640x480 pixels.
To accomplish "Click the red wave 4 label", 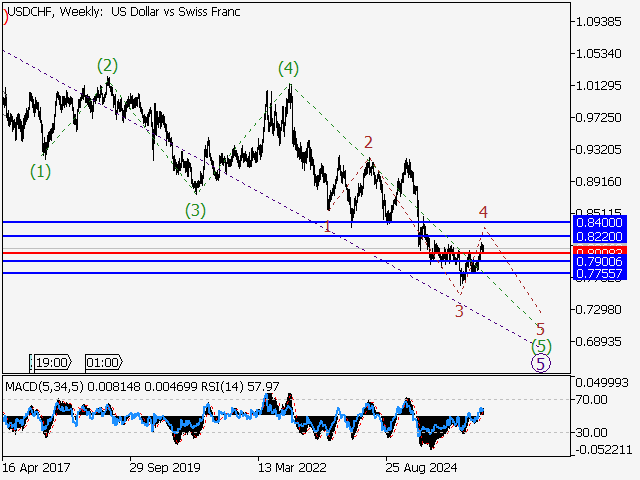I will (x=483, y=212).
